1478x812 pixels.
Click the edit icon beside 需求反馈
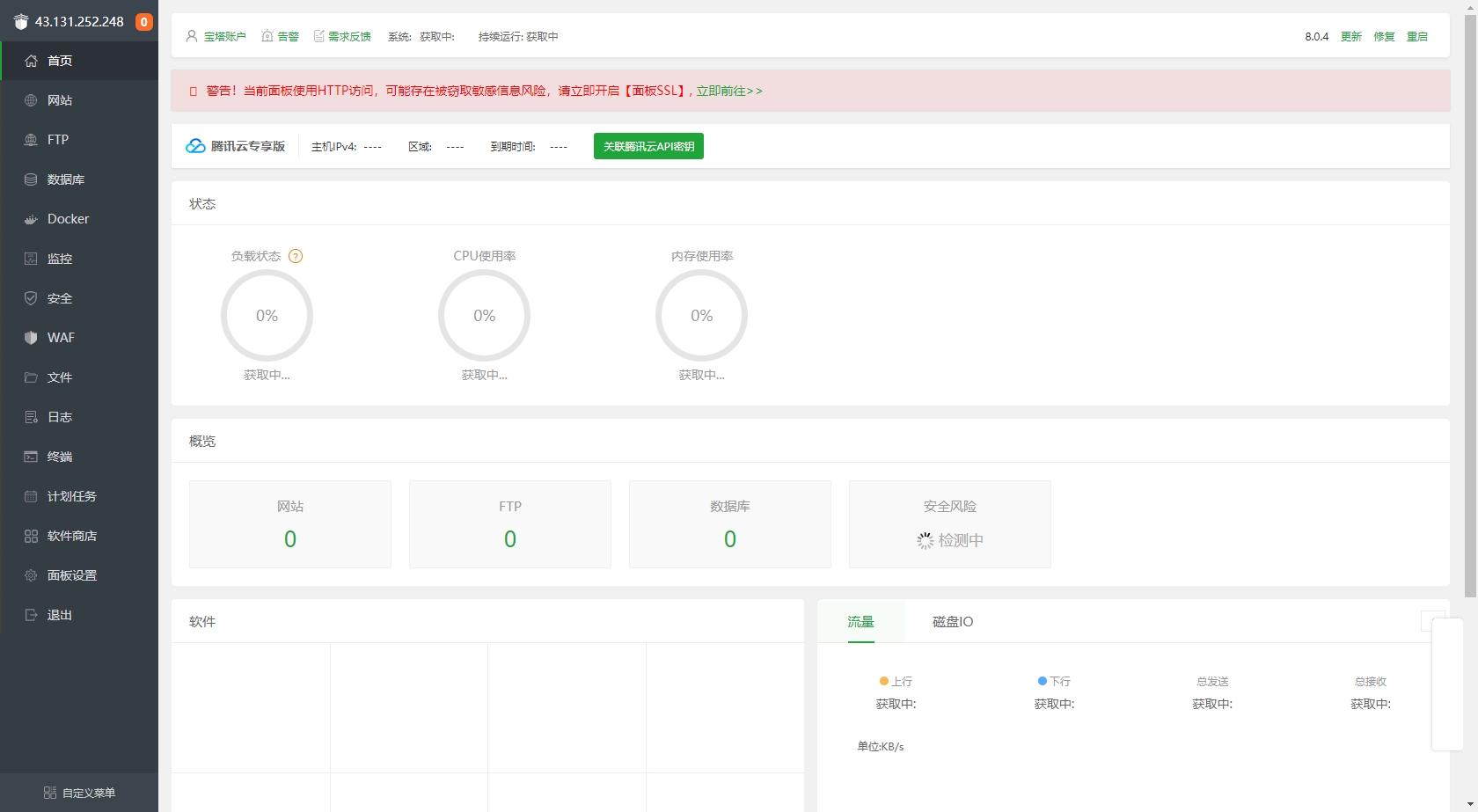(x=318, y=36)
